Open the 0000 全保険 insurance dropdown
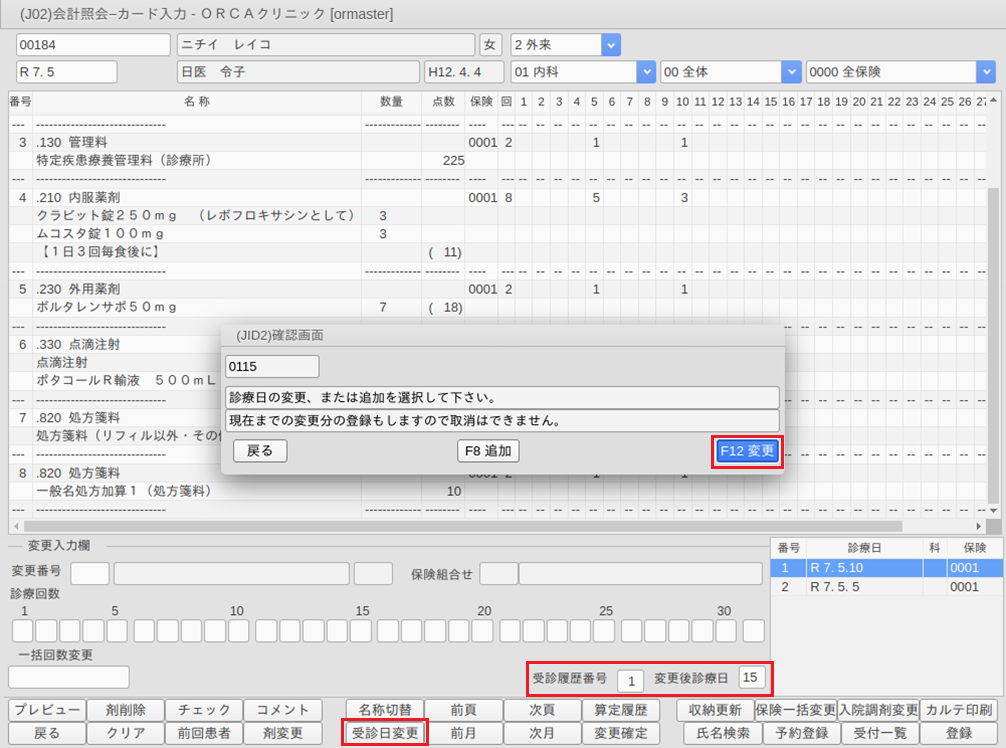 tap(986, 72)
